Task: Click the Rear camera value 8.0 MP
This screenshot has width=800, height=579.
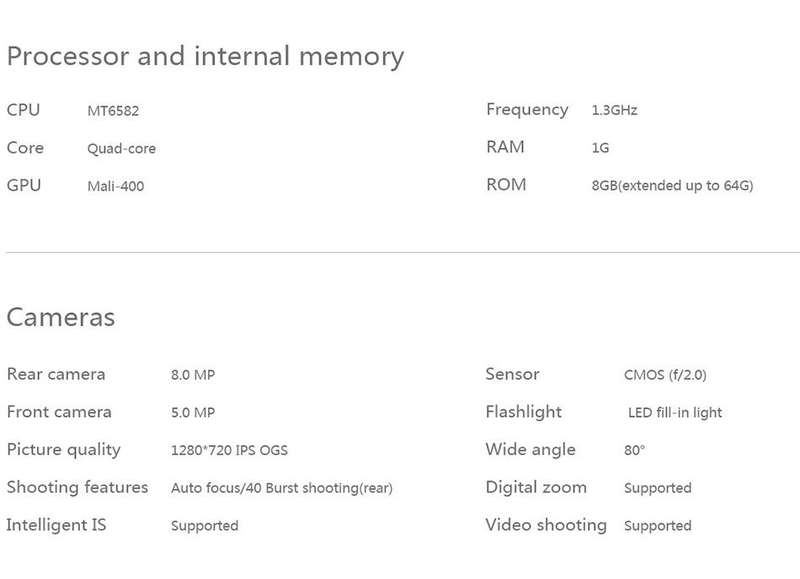Action: click(193, 375)
